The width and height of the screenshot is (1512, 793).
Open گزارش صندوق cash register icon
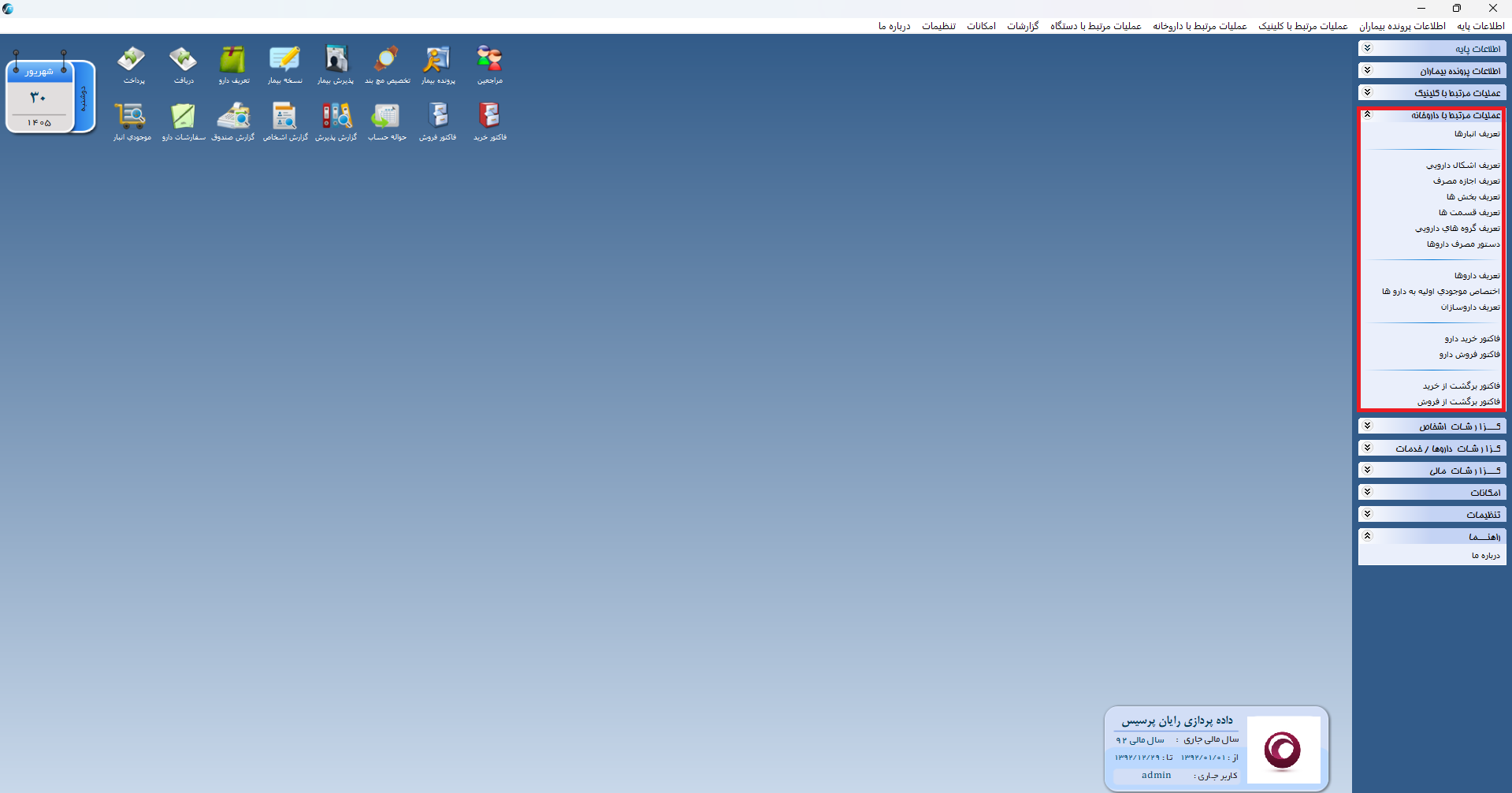pos(233,121)
